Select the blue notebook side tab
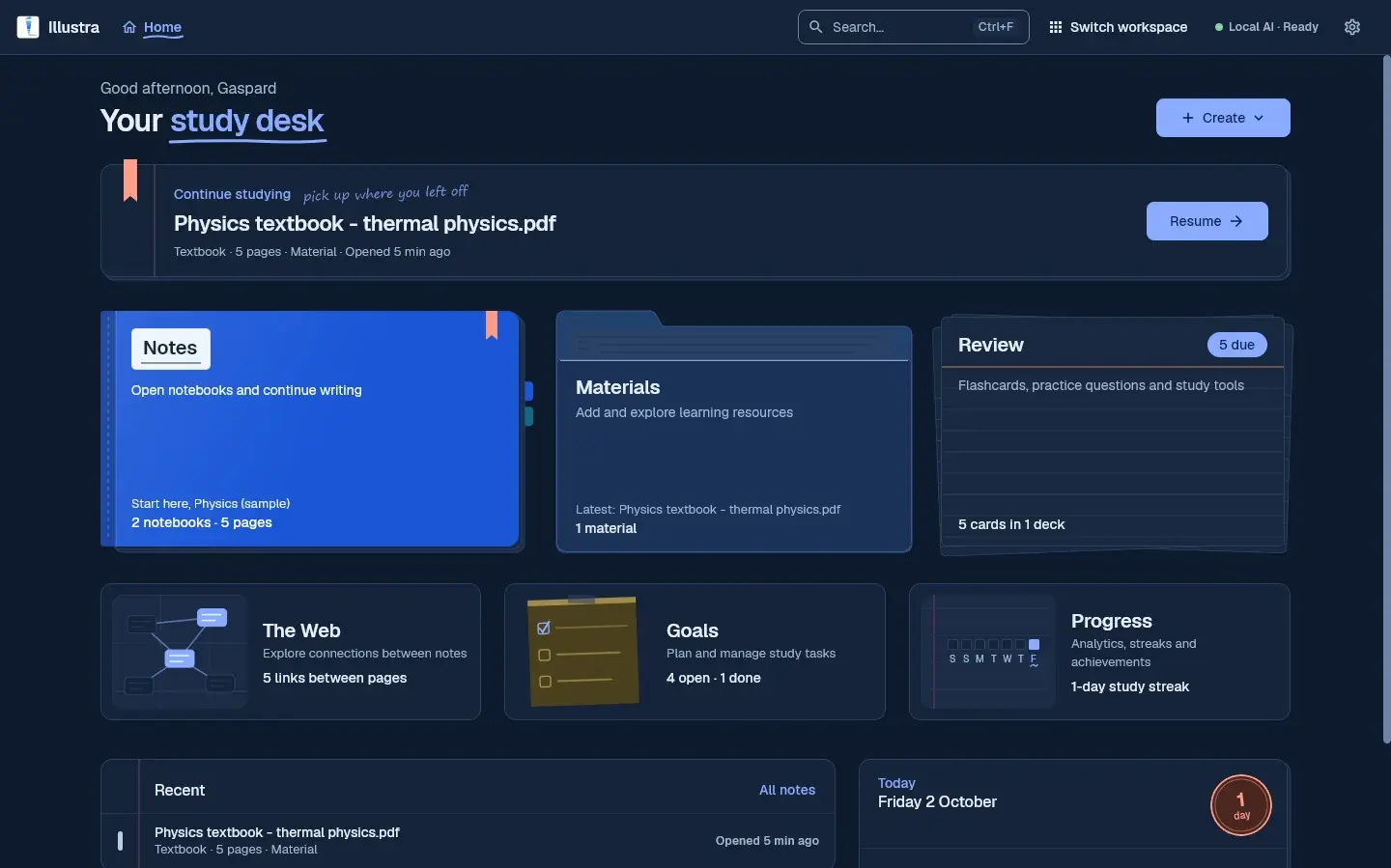Screen dimensions: 1391x868 click(528, 391)
